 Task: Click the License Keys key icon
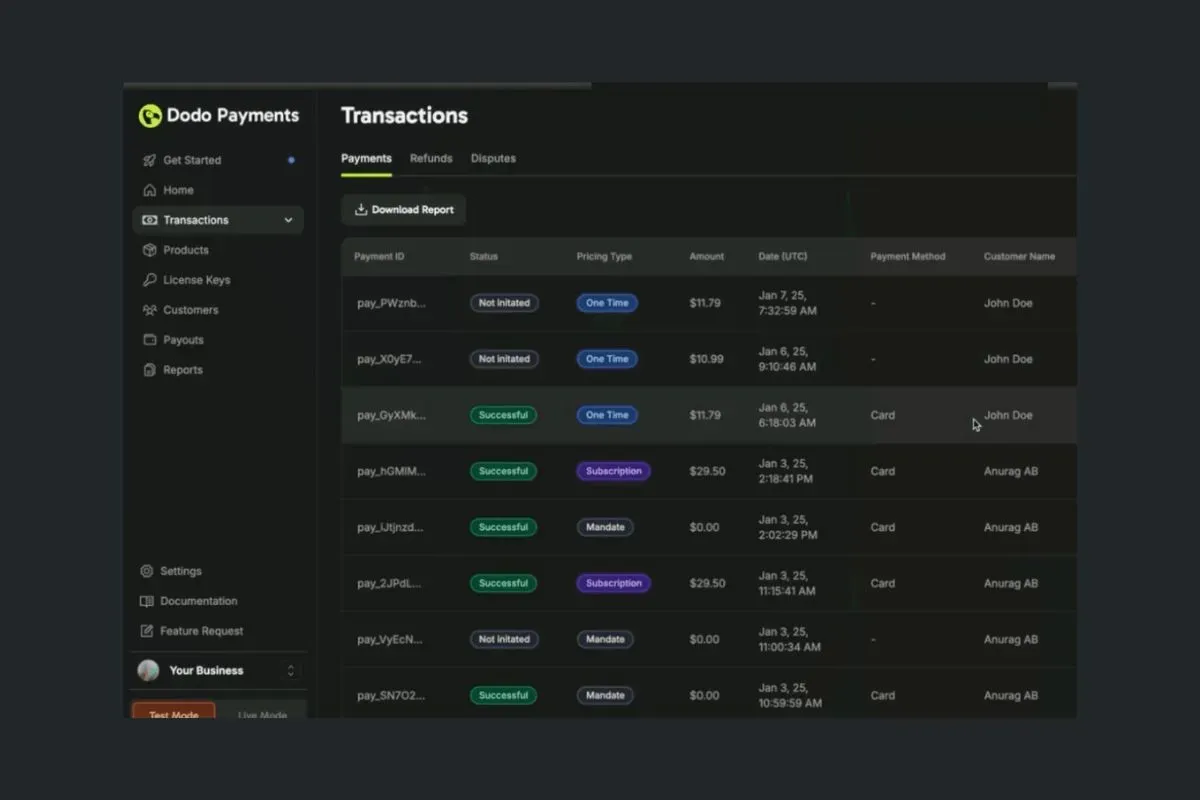tap(149, 280)
